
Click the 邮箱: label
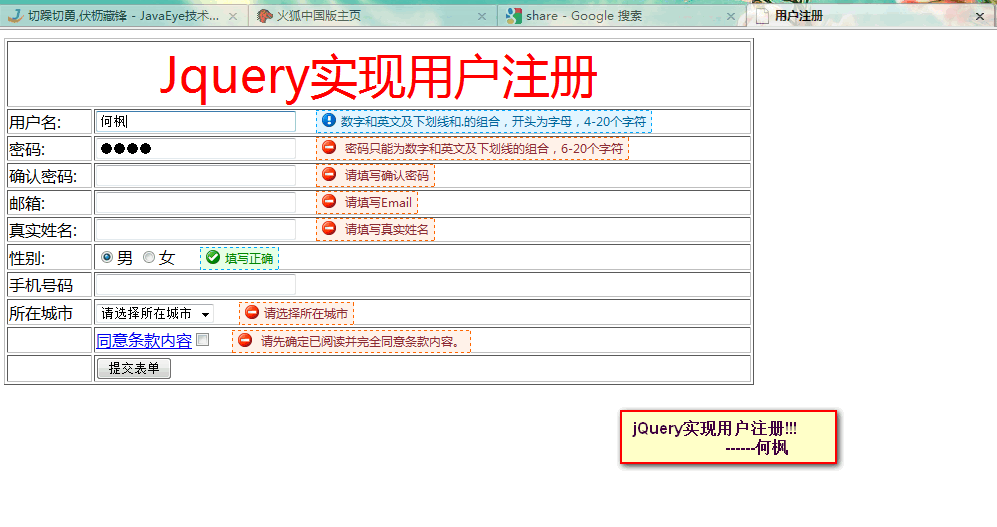pos(27,203)
